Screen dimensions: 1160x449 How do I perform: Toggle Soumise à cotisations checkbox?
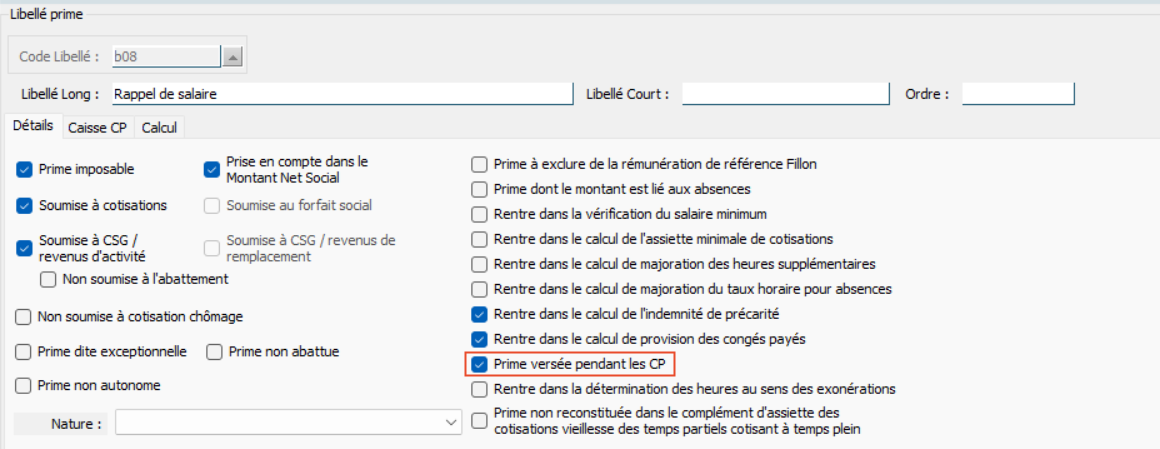[x=25, y=206]
